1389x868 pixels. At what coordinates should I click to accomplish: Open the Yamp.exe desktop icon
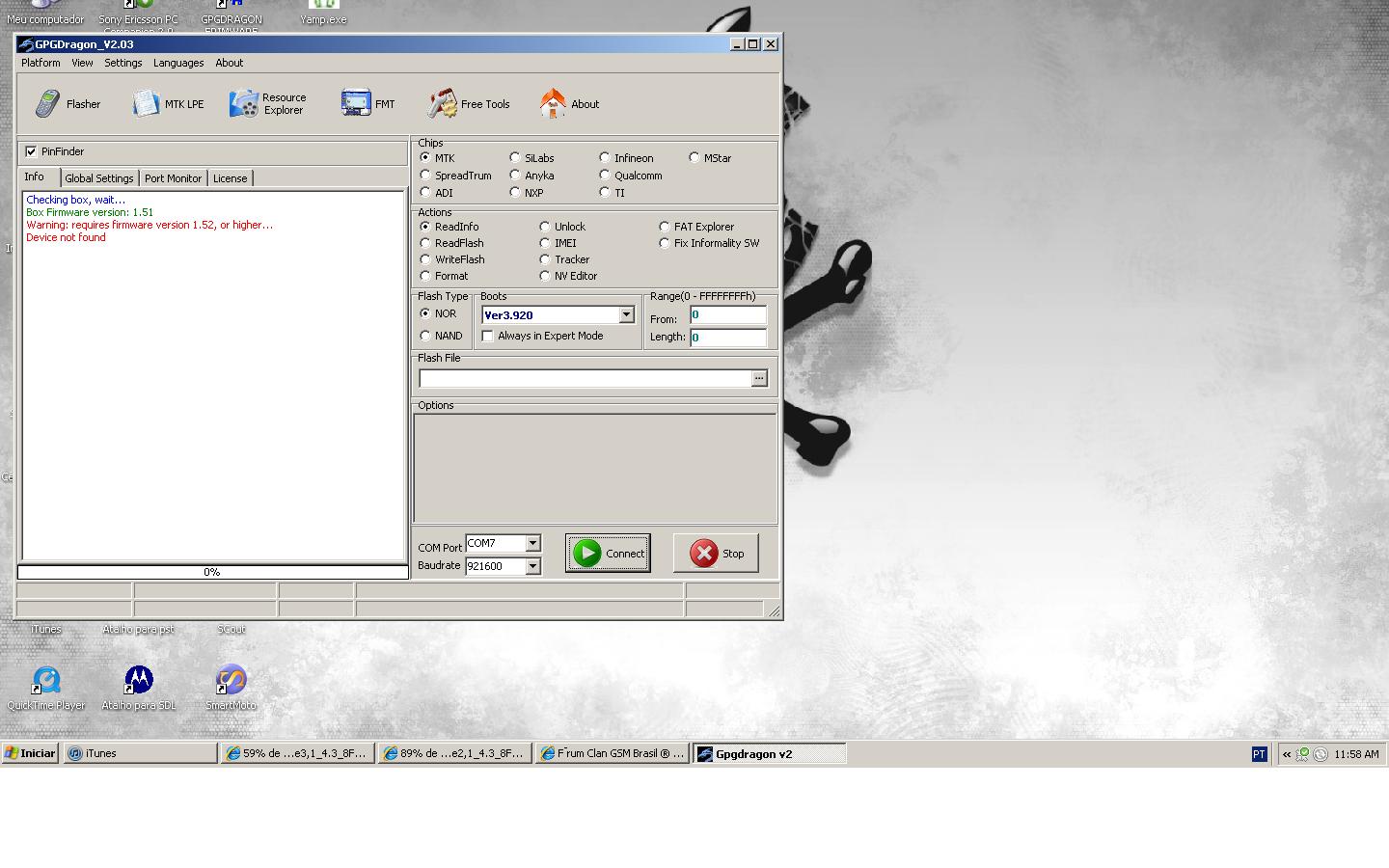coord(323,13)
